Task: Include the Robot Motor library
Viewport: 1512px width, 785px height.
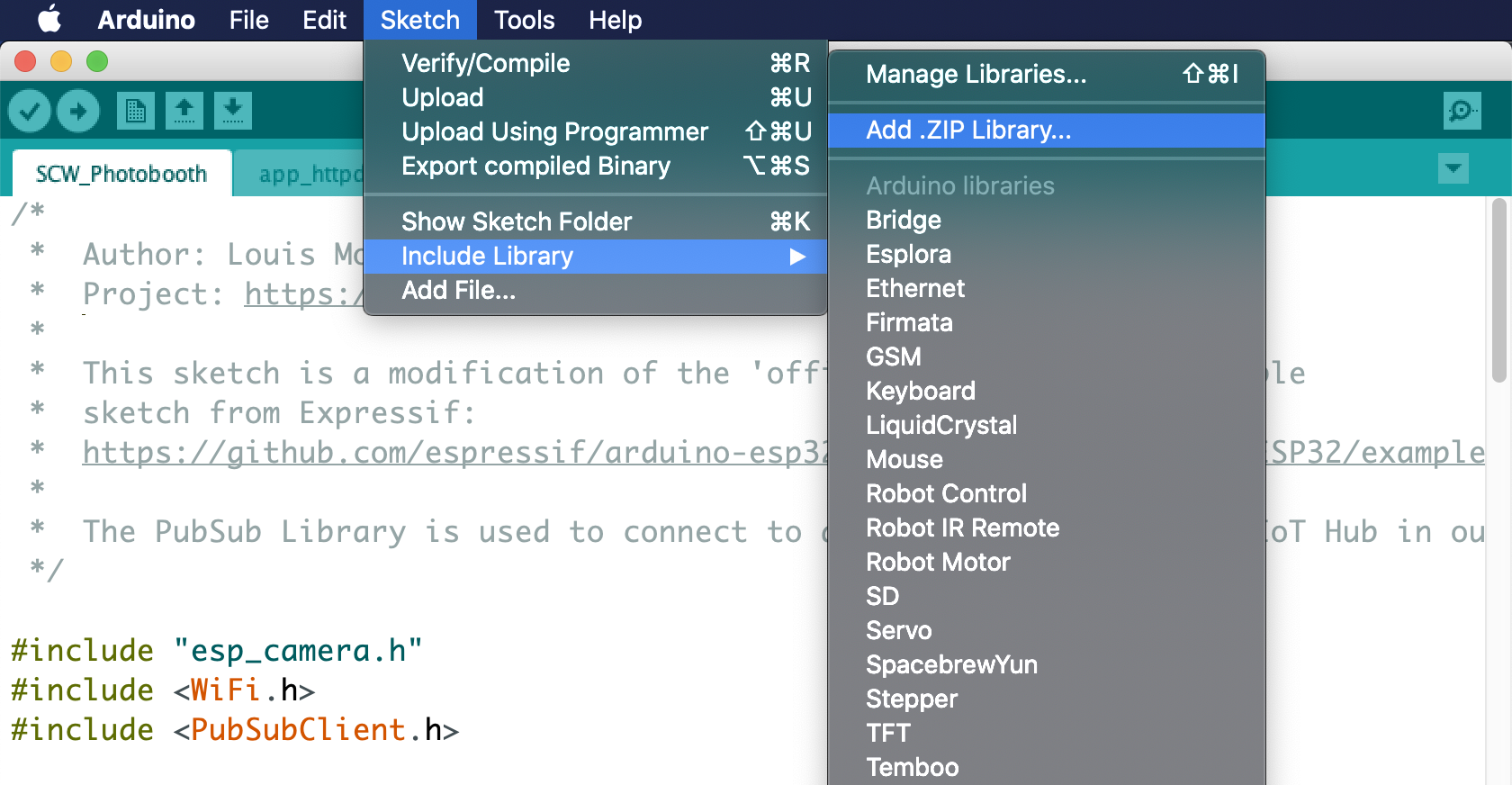Action: pyautogui.click(x=1047, y=562)
